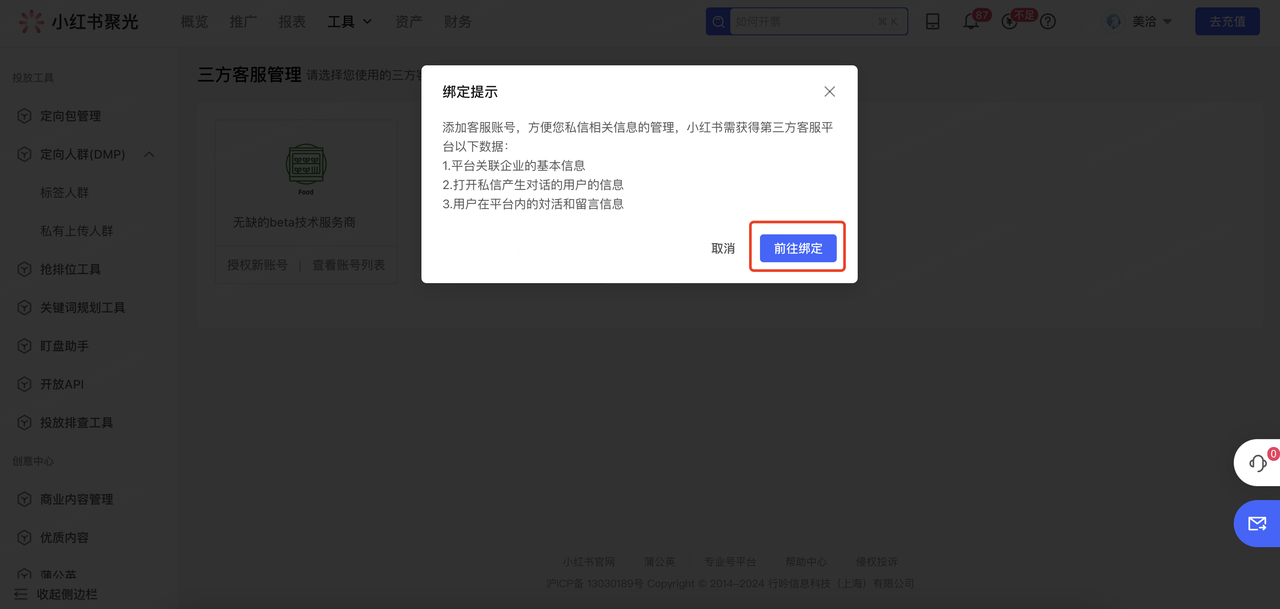
Task: Open 投放排查工具 in the sidebar
Action: pos(76,422)
